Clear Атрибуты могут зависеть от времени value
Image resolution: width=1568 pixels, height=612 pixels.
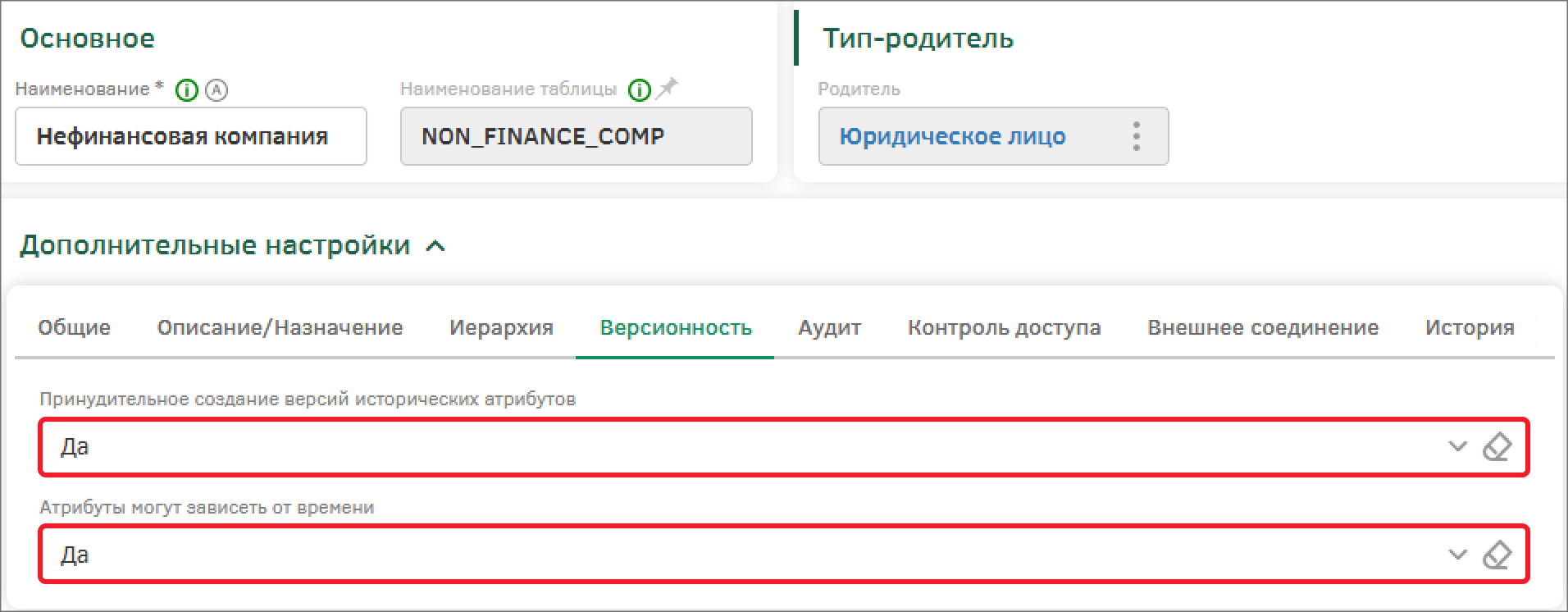[x=1497, y=555]
